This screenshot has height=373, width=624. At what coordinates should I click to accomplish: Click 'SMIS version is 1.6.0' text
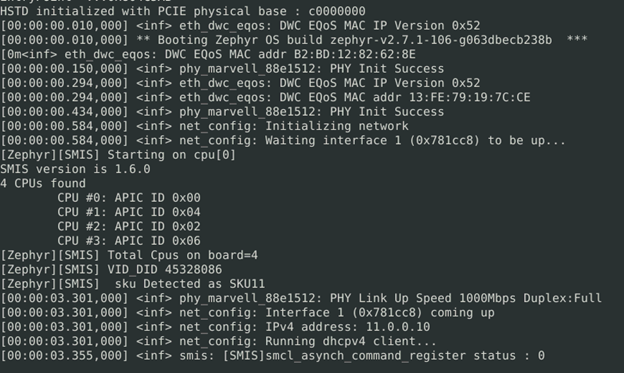[75, 169]
